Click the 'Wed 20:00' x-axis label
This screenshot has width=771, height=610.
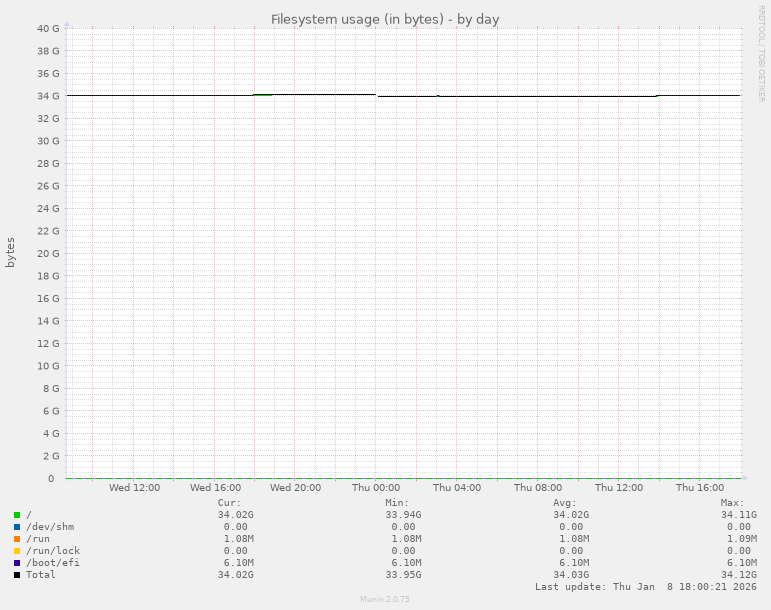pos(296,488)
